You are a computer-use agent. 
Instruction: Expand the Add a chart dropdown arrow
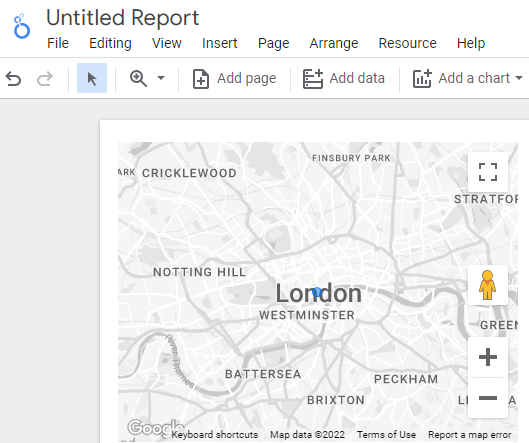coord(519,78)
